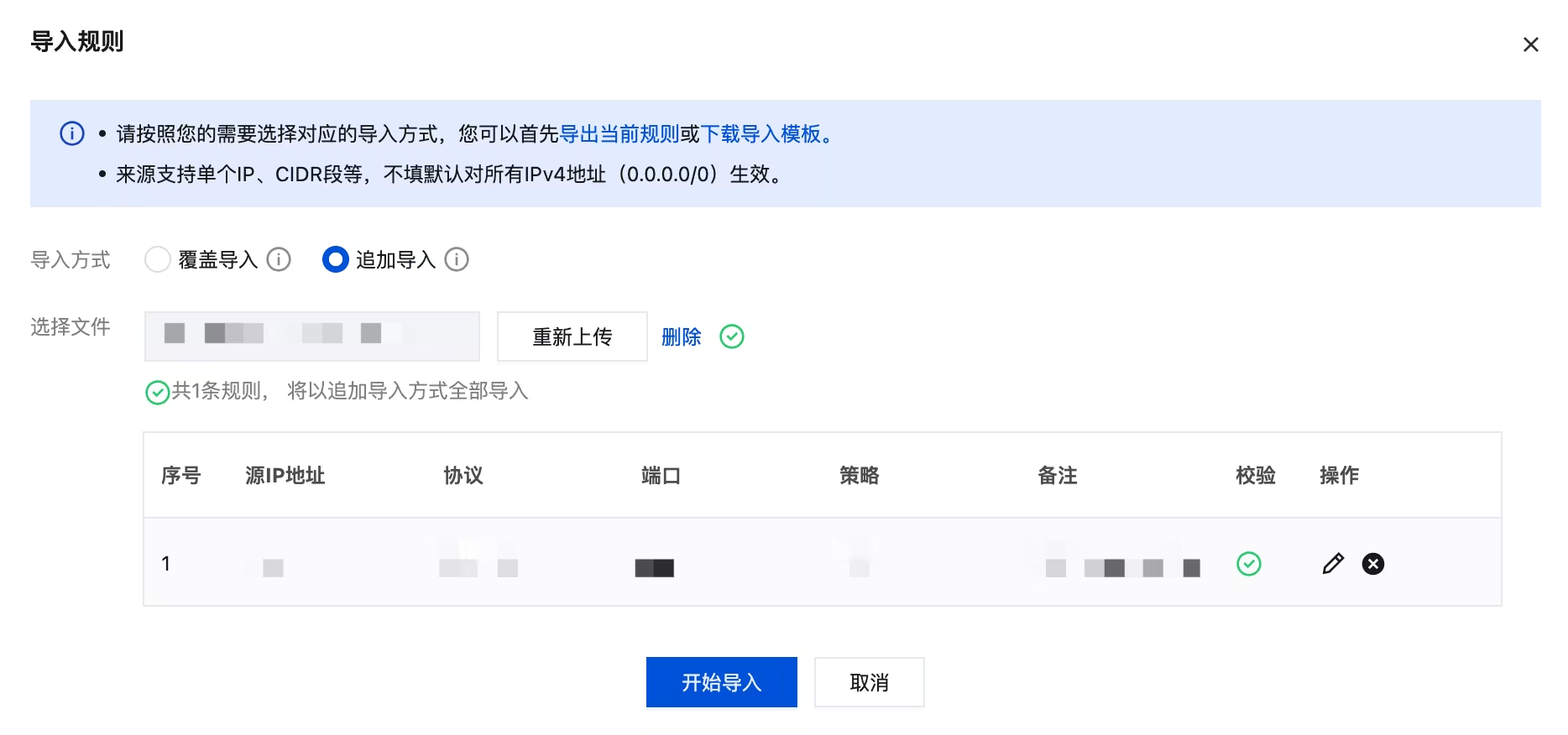The image size is (1568, 735).
Task: Click the green check beside 删除 link
Action: (x=732, y=337)
